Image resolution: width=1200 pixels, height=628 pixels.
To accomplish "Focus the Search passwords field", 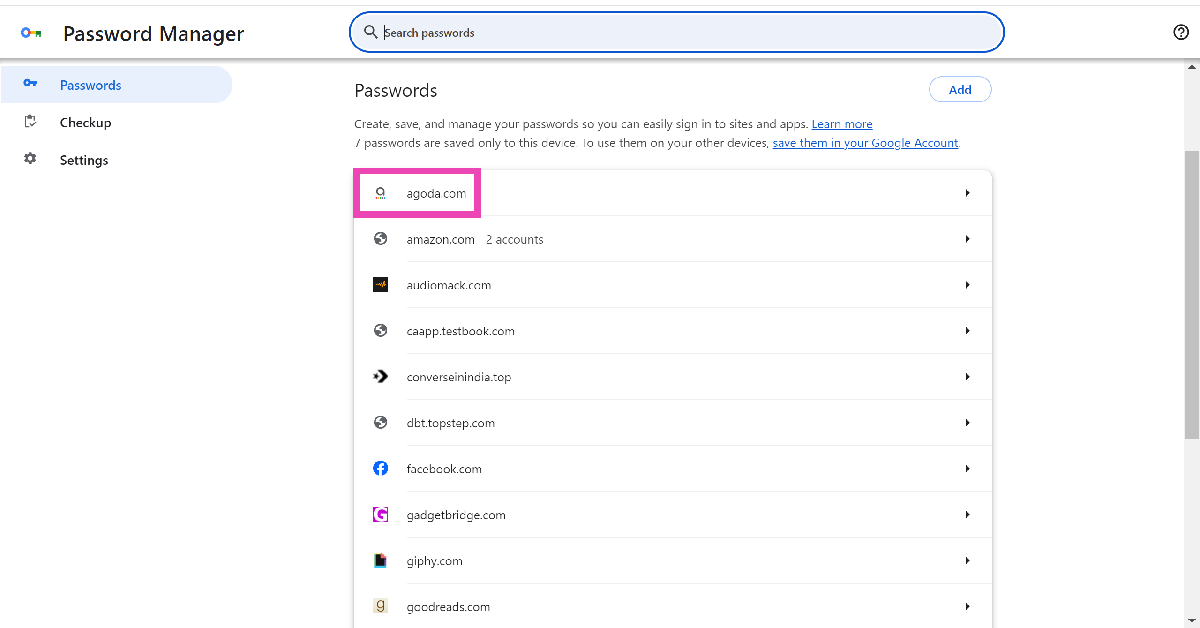I will (x=676, y=32).
